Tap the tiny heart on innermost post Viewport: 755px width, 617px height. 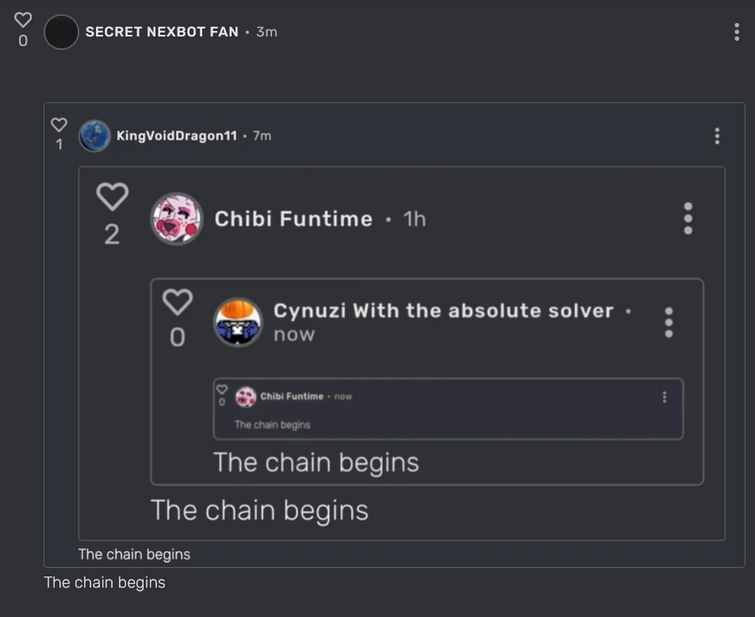coord(222,389)
